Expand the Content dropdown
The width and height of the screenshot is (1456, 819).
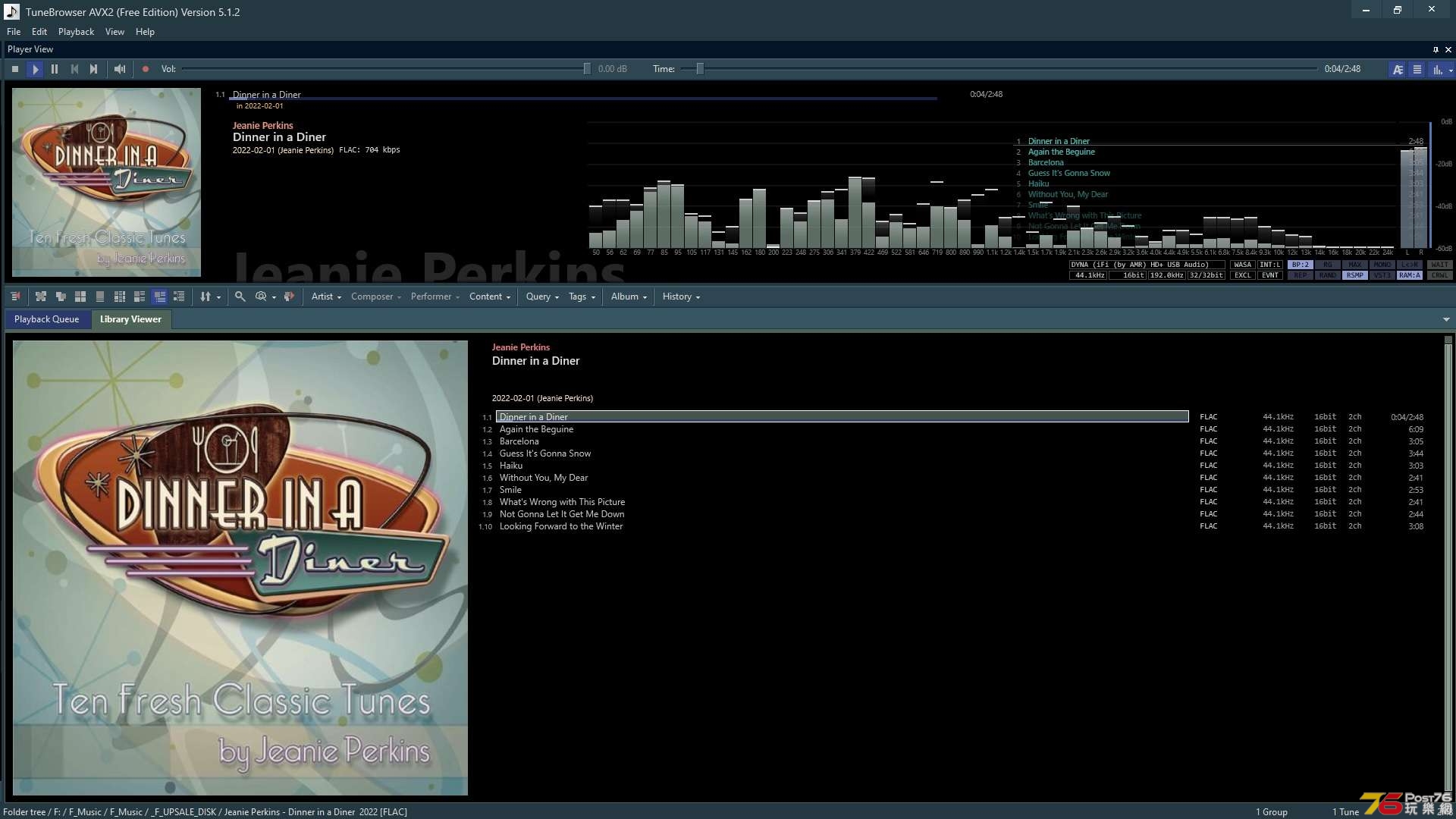tap(490, 297)
